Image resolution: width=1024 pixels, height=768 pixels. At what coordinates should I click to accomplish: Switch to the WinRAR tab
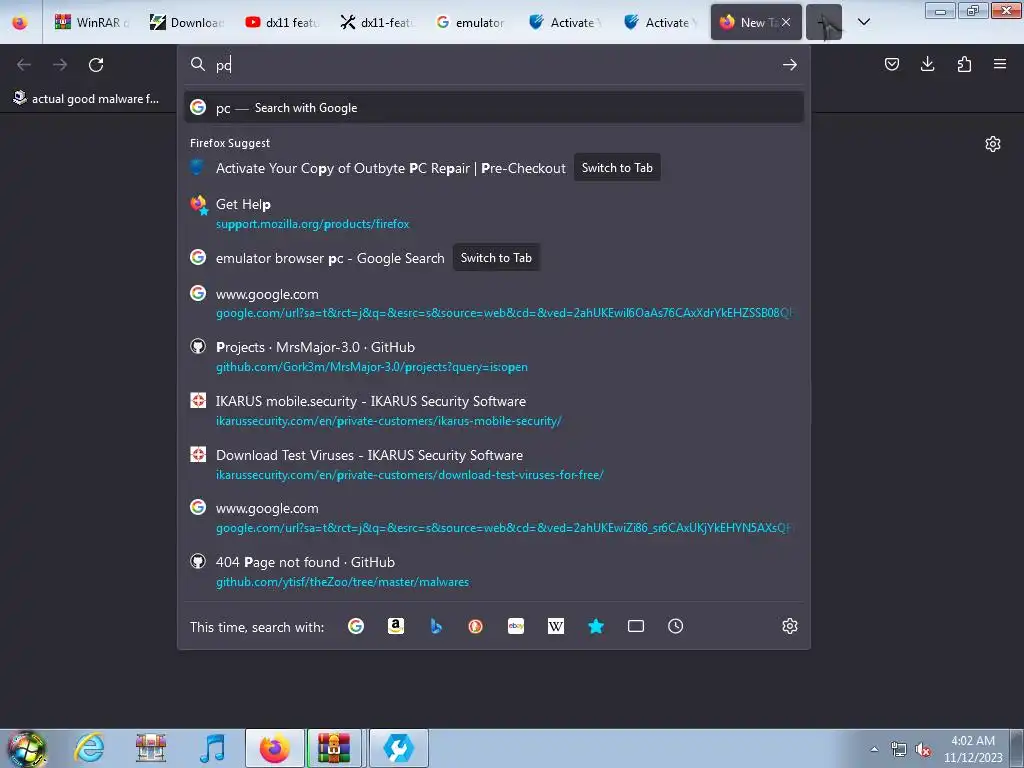point(91,22)
